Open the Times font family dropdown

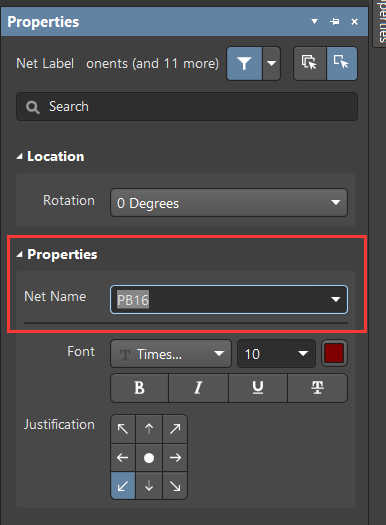(171, 354)
